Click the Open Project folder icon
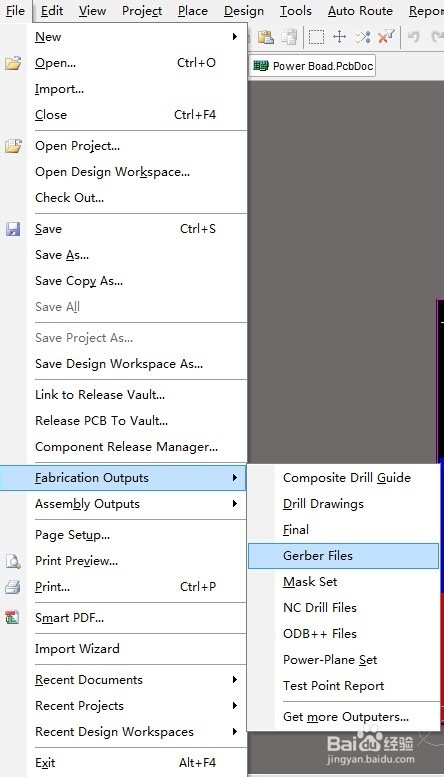The width and height of the screenshot is (444, 777). pos(13,146)
